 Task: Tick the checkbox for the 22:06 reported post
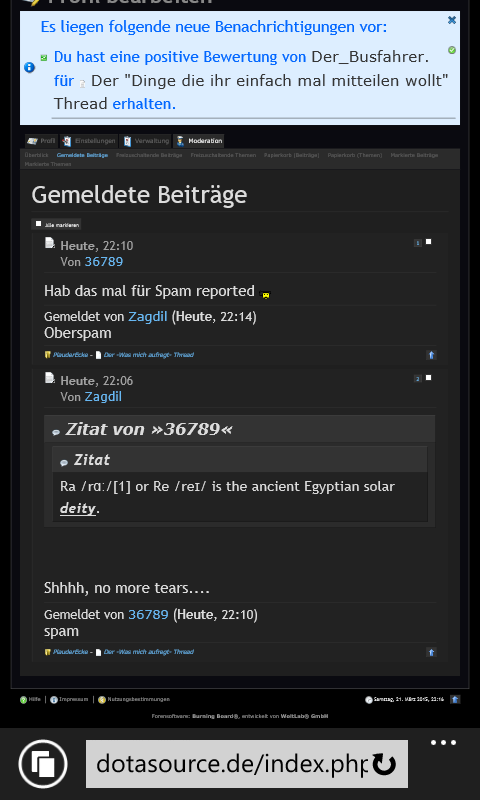coord(428,378)
